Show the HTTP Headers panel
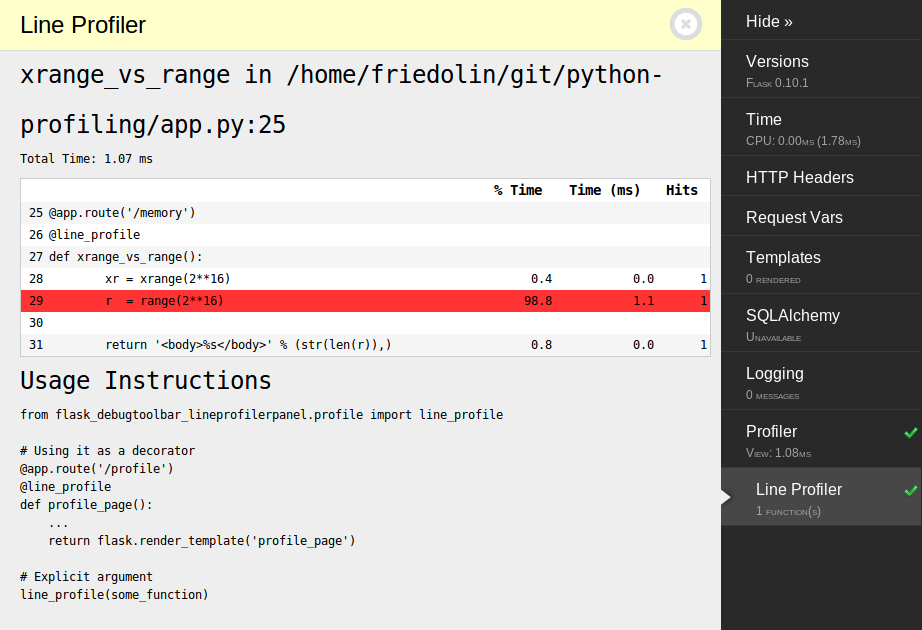The width and height of the screenshot is (922, 630). [x=799, y=177]
